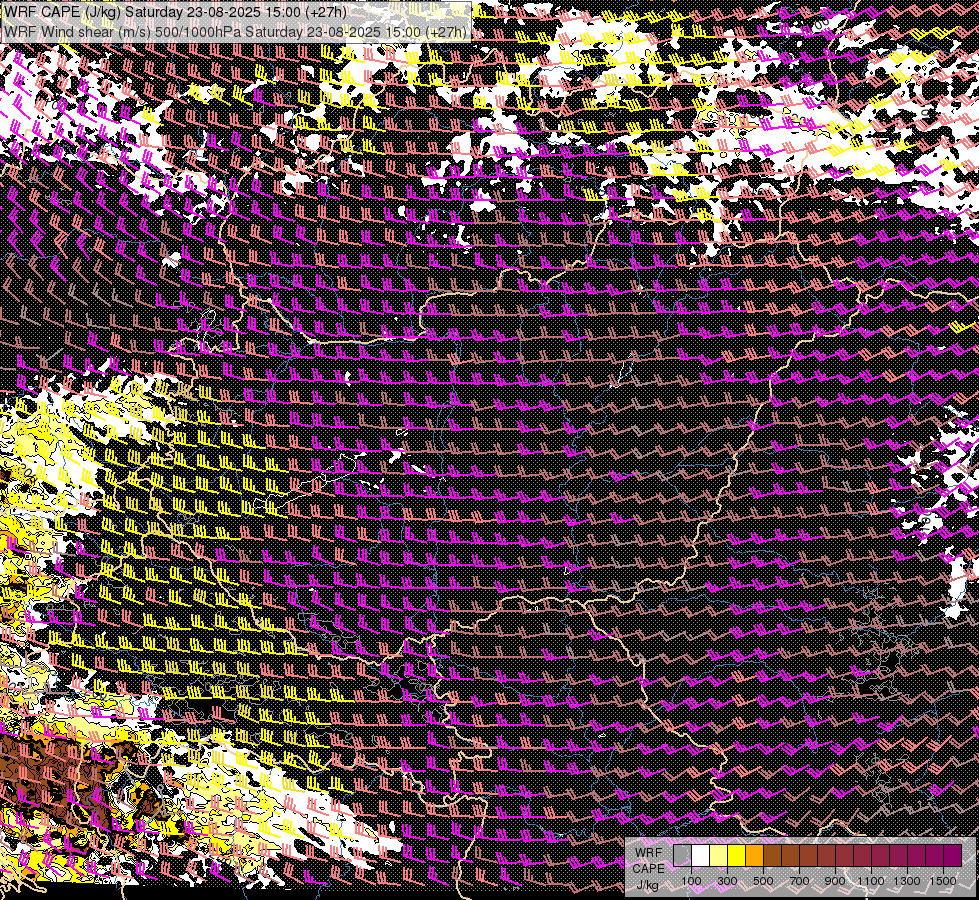Click the legend value 700

tap(799, 881)
